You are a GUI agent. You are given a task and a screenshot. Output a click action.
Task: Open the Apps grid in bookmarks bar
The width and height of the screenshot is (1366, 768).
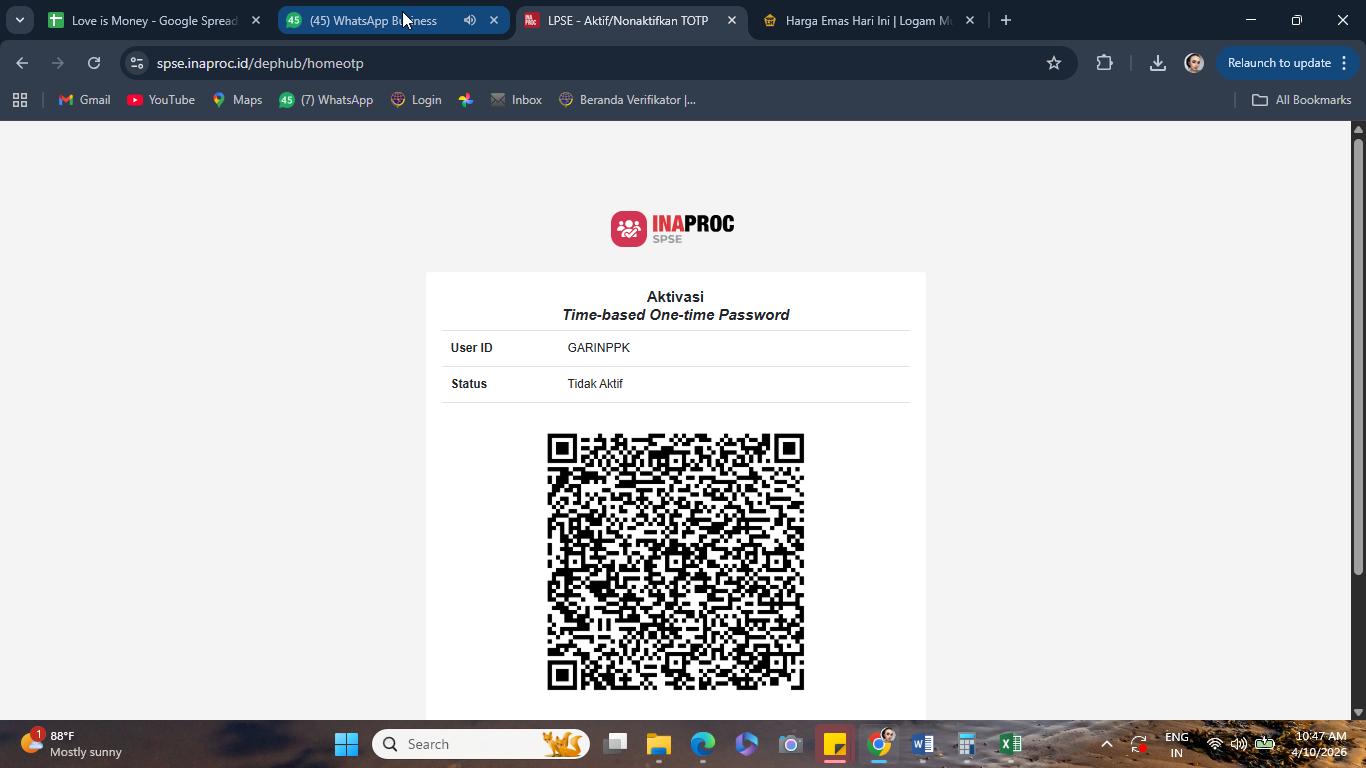pyautogui.click(x=20, y=100)
